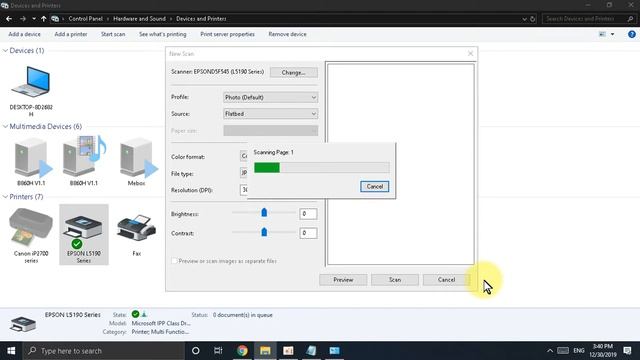
Task: Click the Preview button
Action: tap(343, 280)
